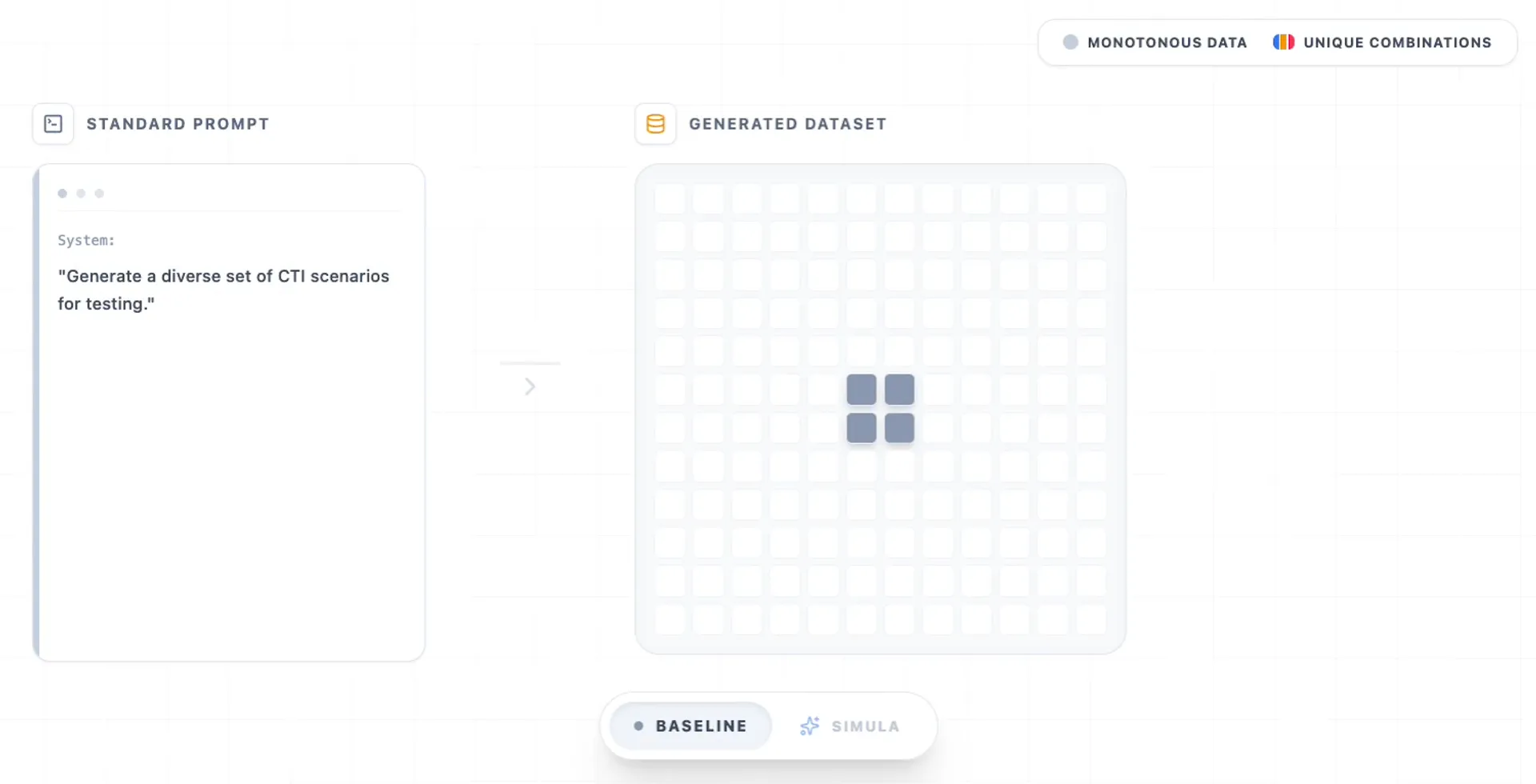This screenshot has width=1536, height=784.
Task: Click the top-right filled gray dataset cell
Action: 899,390
